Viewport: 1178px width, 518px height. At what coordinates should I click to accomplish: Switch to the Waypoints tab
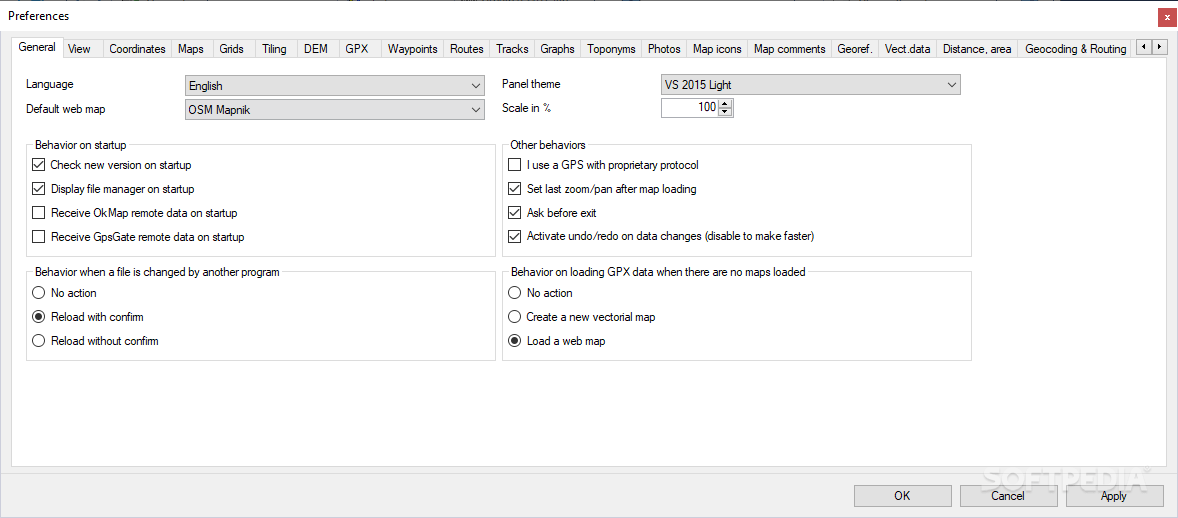click(412, 49)
